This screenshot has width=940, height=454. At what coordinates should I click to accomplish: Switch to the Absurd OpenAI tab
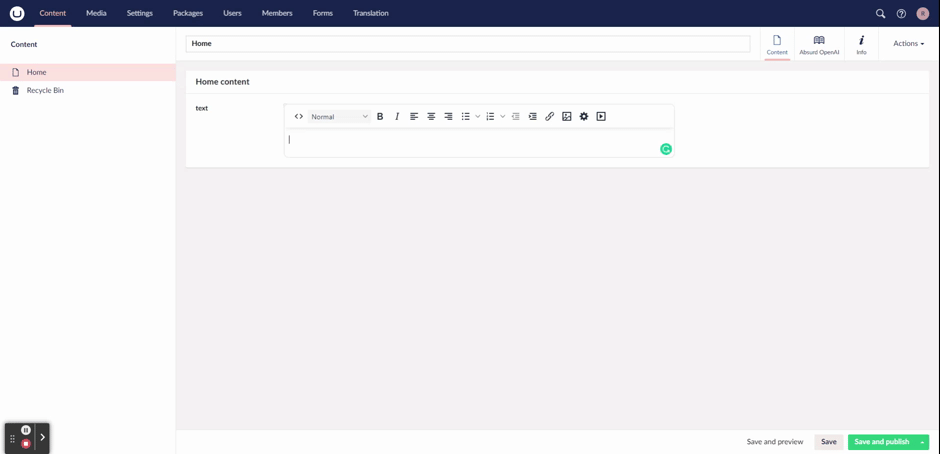(x=819, y=45)
